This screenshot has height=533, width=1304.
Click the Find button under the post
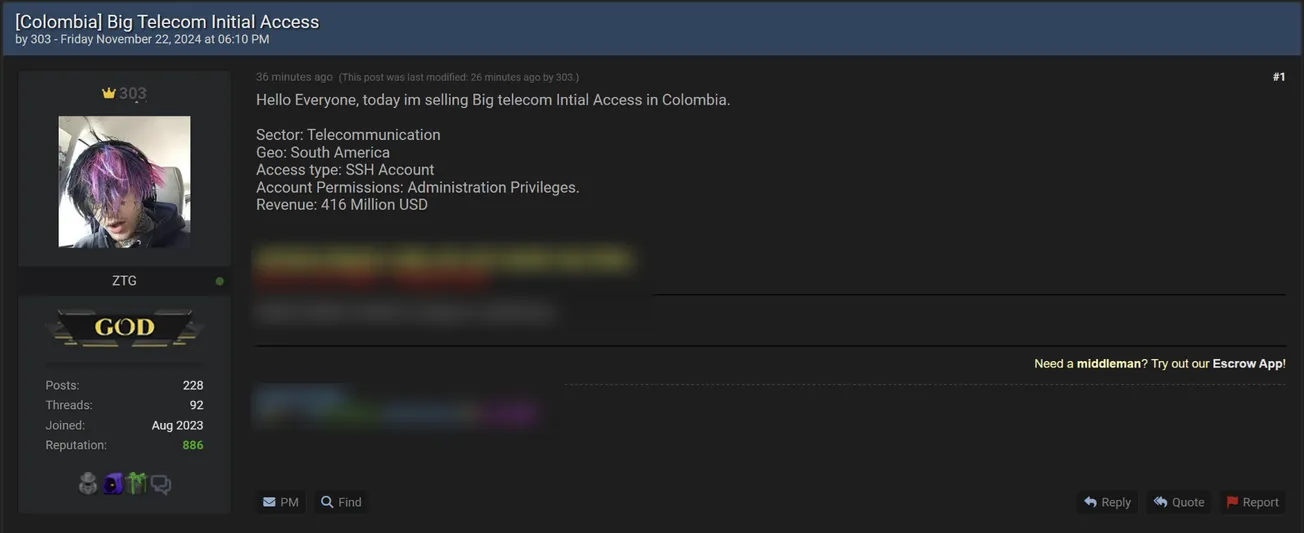tap(341, 502)
